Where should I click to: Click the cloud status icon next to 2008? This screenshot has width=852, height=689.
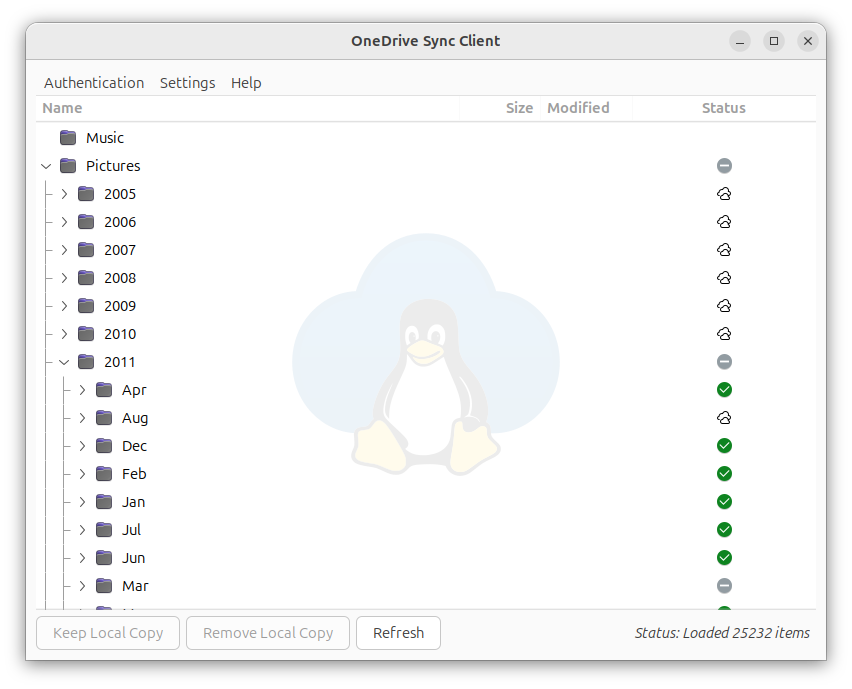[x=724, y=278]
